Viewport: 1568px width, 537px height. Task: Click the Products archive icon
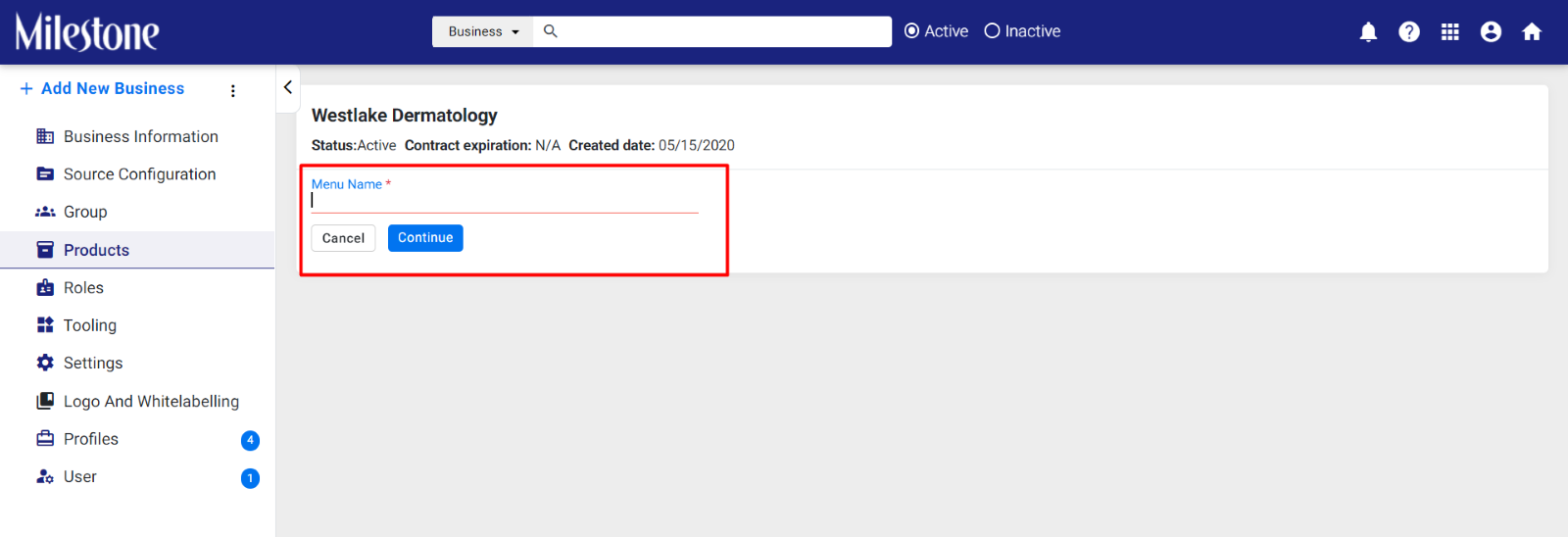(x=45, y=250)
